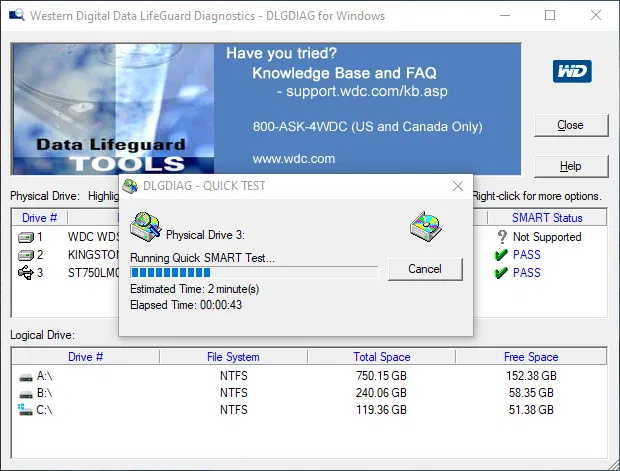
Task: Click the 119.36 GB total space value
Action: pyautogui.click(x=381, y=410)
